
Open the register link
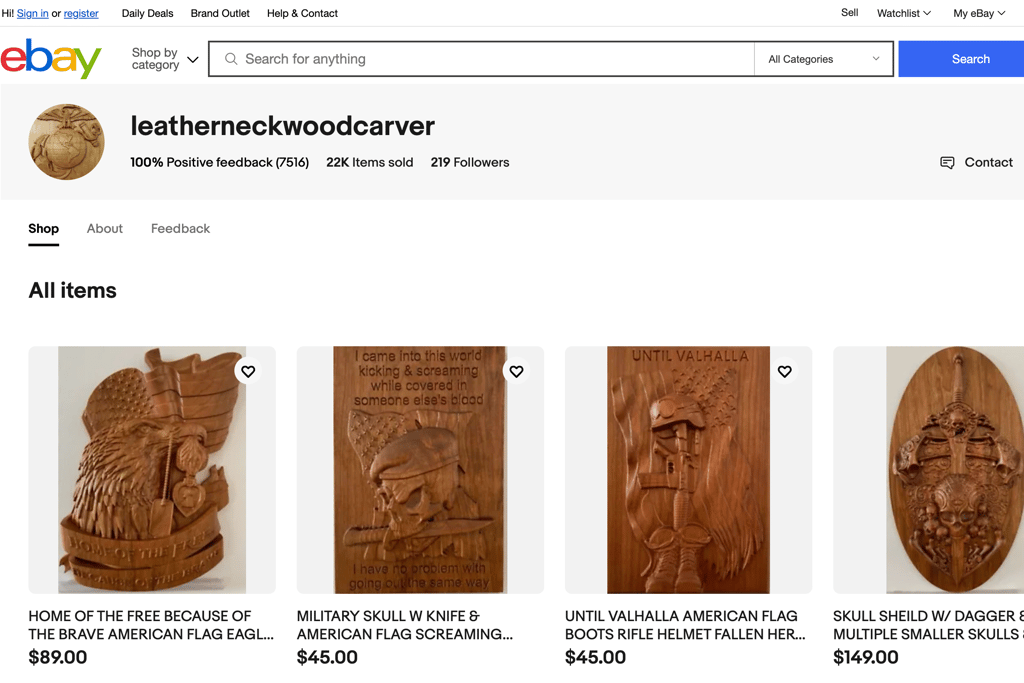(x=81, y=13)
